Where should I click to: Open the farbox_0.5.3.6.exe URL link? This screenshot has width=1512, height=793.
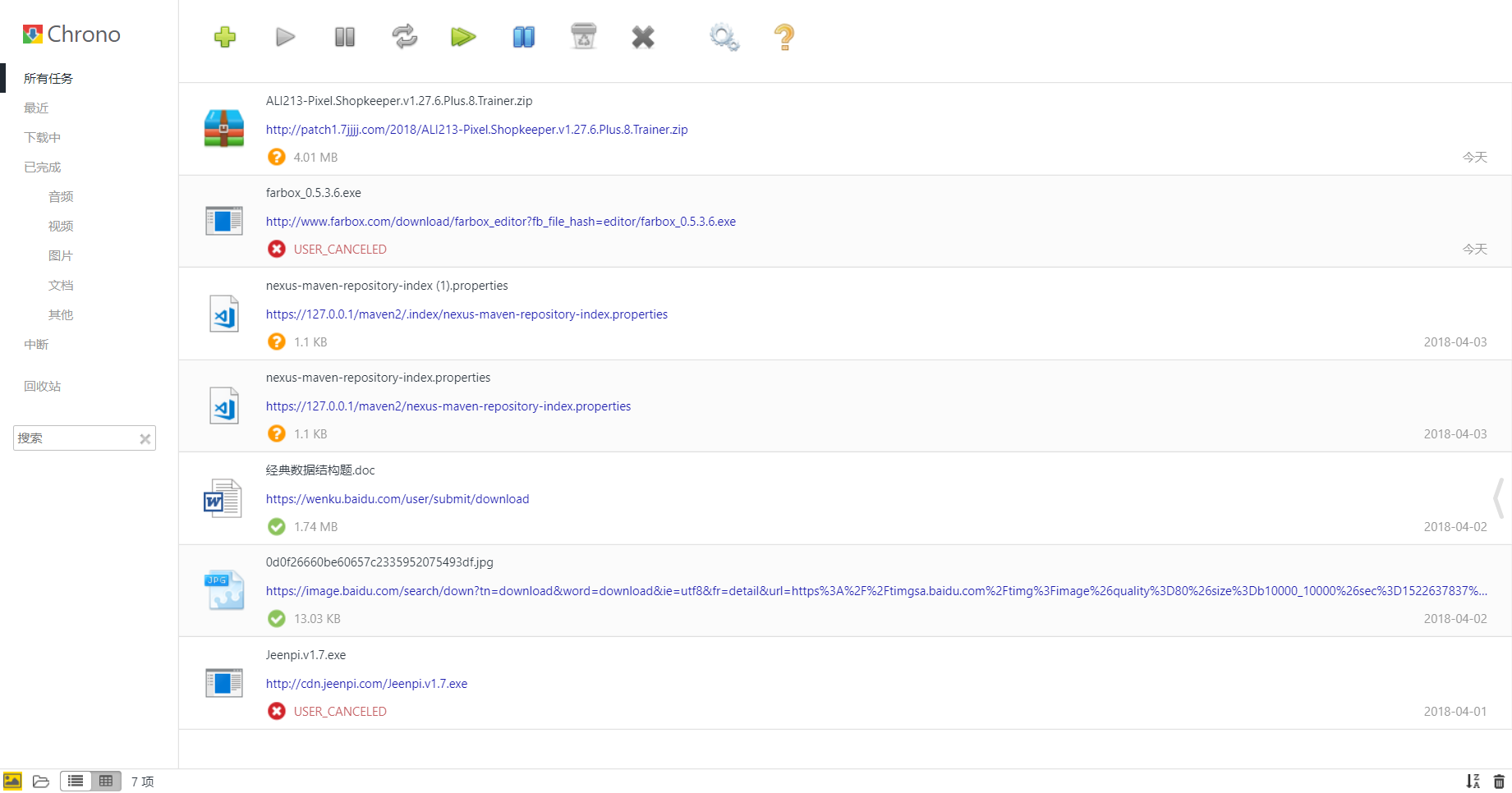(x=501, y=222)
